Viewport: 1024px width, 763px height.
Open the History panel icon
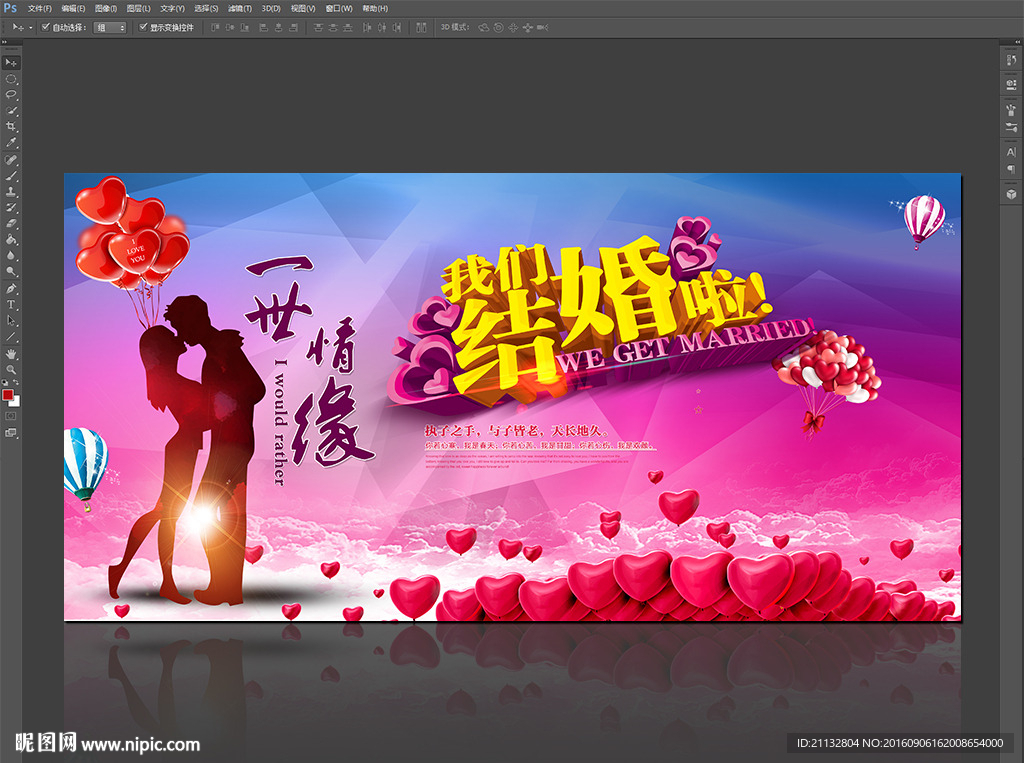1011,60
